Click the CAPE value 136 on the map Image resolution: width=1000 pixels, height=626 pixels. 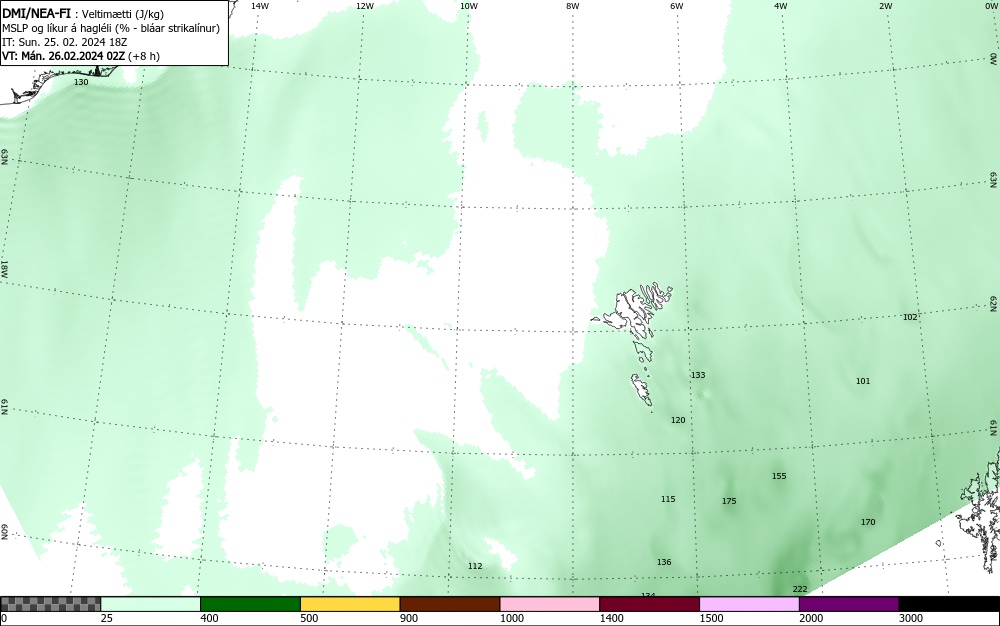pos(664,562)
